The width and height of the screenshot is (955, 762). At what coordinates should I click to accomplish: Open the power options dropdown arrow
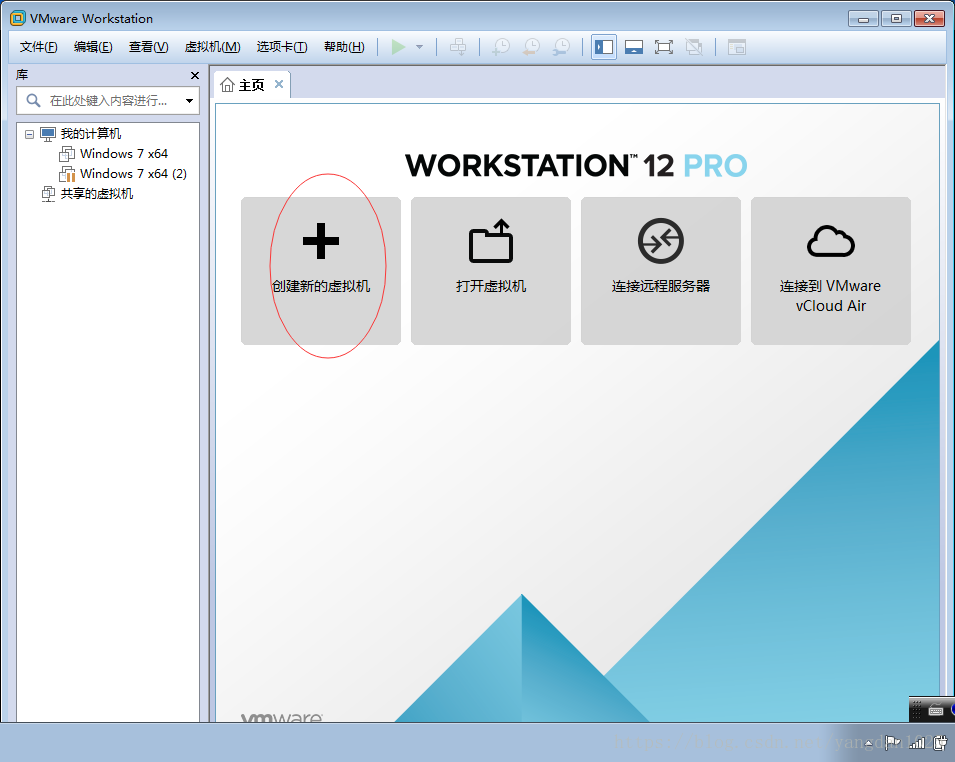[x=420, y=47]
